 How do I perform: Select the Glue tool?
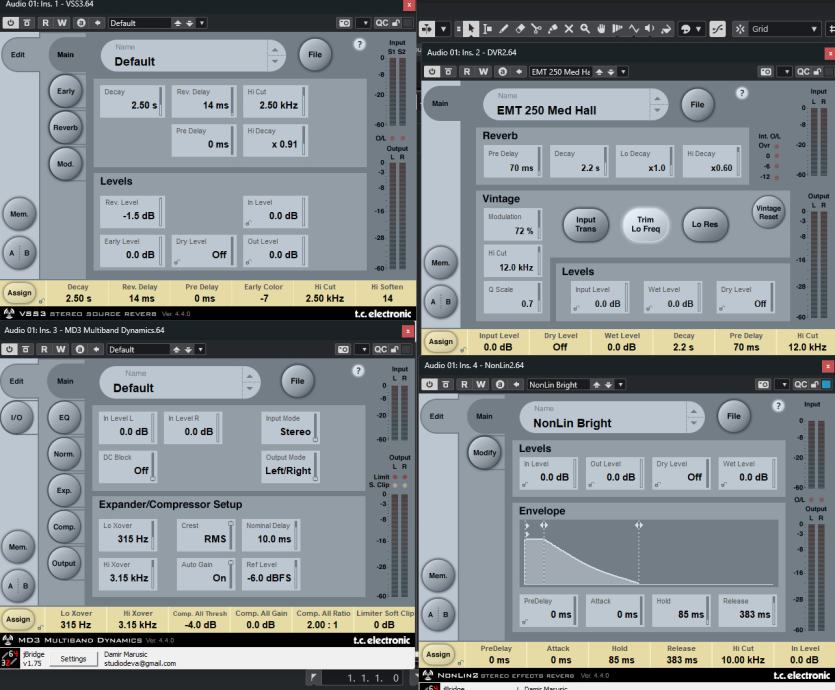tap(553, 29)
